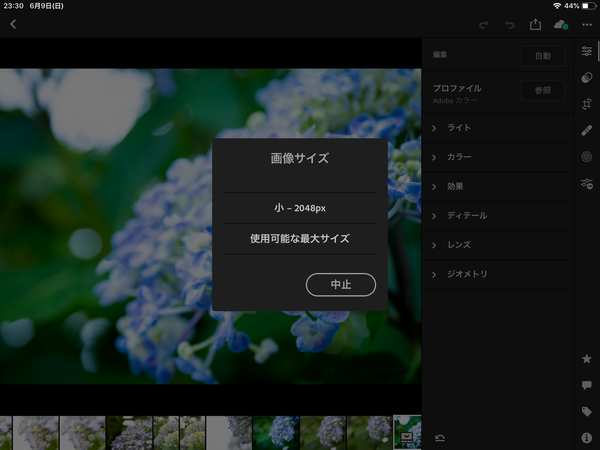
Task: Click the 23:30 clock in status bar
Action: click(x=13, y=6)
